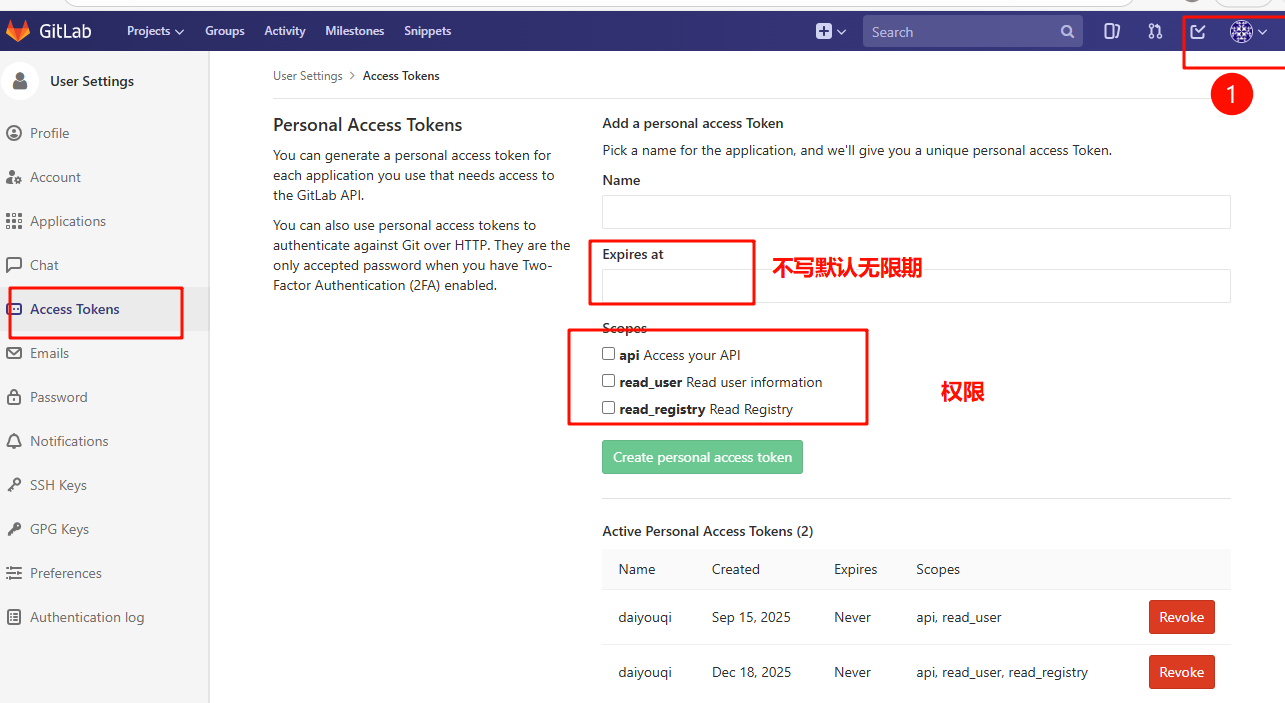Open Groups in the top navigation
Viewport: 1285px width, 703px height.
pyautogui.click(x=225, y=31)
